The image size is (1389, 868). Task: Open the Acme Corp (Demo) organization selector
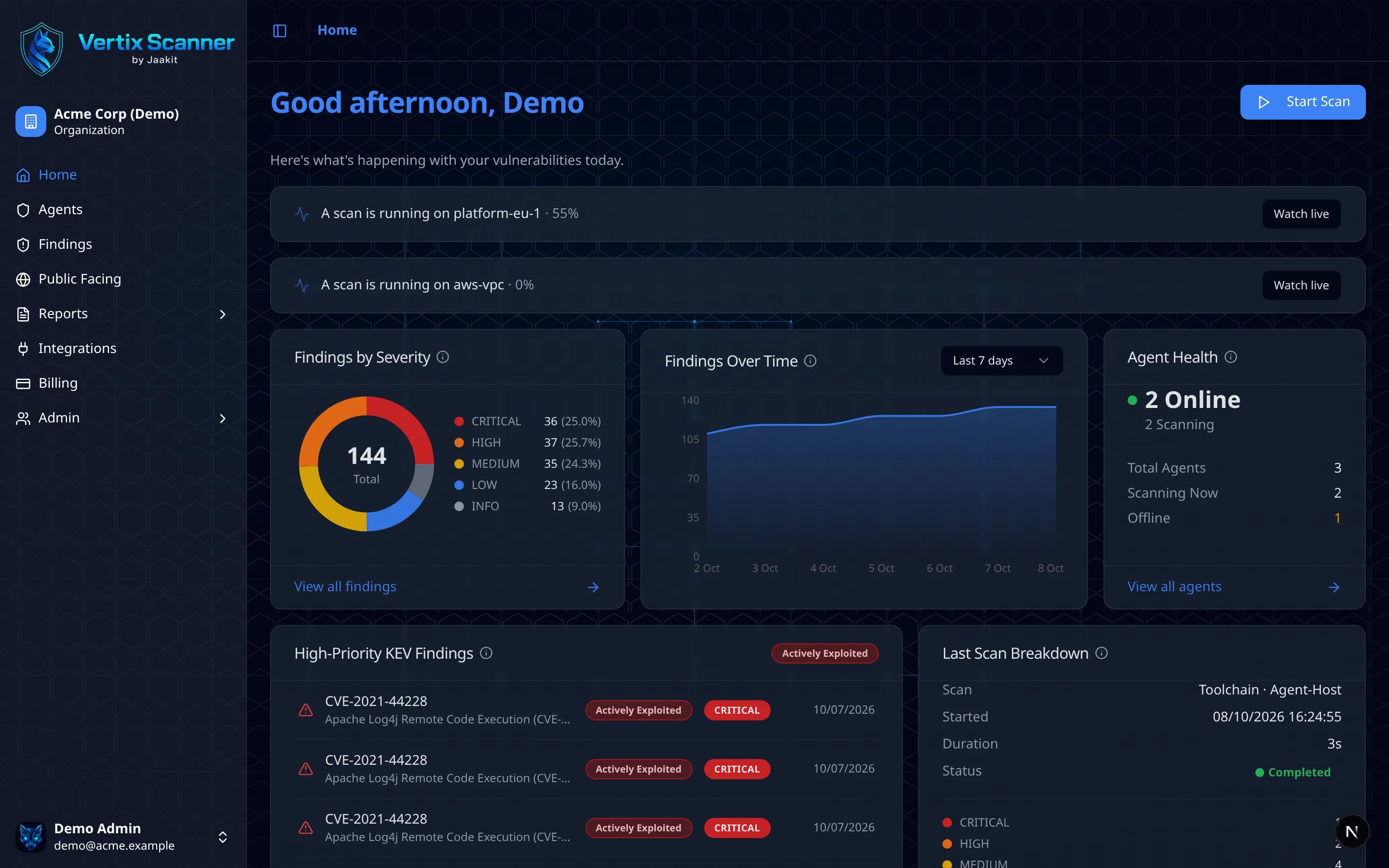pos(123,122)
